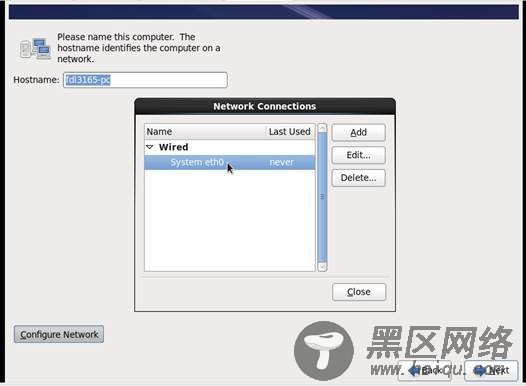Focus the Hostname text field
The height and width of the screenshot is (386, 526).
click(x=145, y=80)
